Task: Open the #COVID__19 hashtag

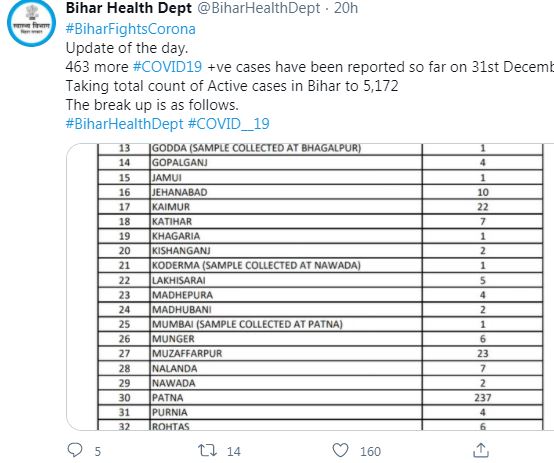Action: coord(229,124)
